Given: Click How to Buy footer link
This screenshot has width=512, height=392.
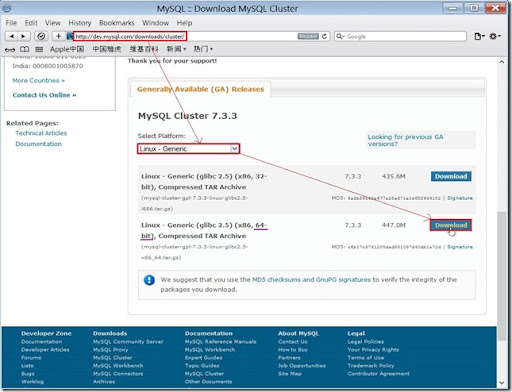Looking at the screenshot, I should click(x=293, y=350).
